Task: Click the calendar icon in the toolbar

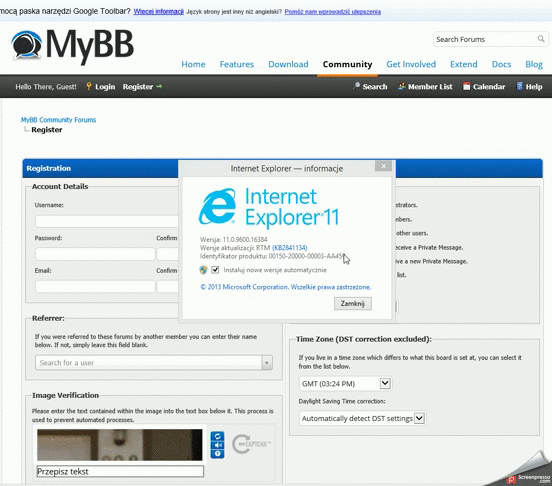Action: 466,86
